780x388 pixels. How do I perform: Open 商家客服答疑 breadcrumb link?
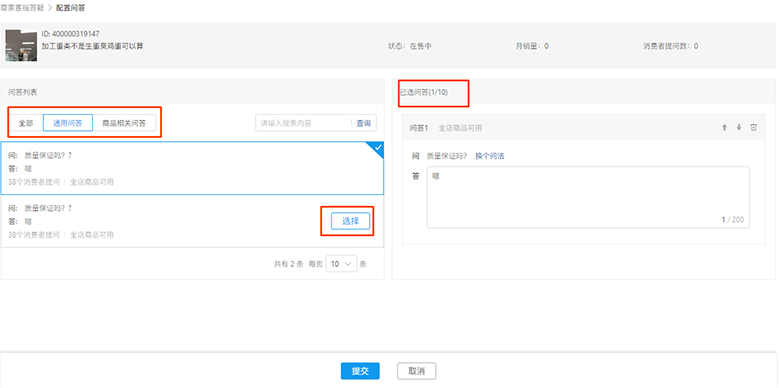[x=22, y=8]
